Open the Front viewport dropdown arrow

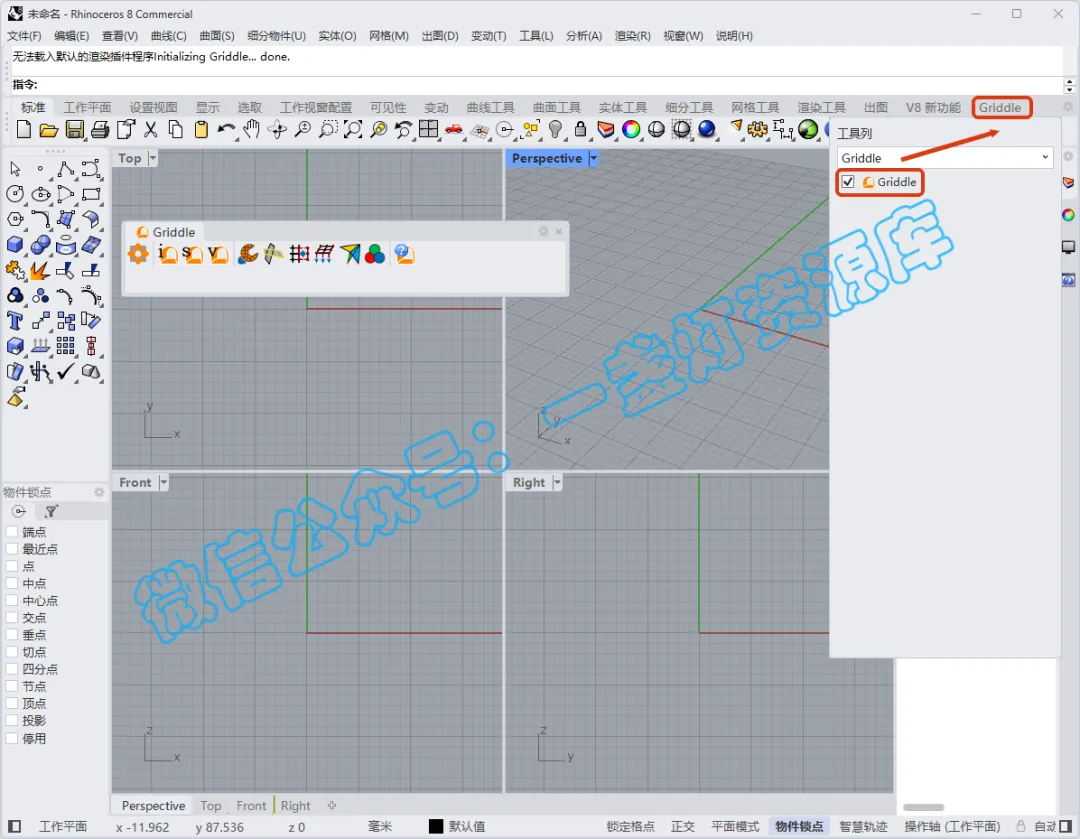tap(163, 482)
